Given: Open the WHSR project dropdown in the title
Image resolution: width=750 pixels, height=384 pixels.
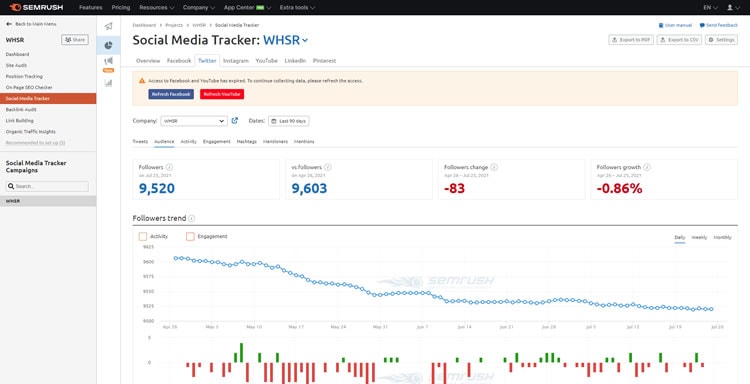Looking at the screenshot, I should (x=286, y=40).
